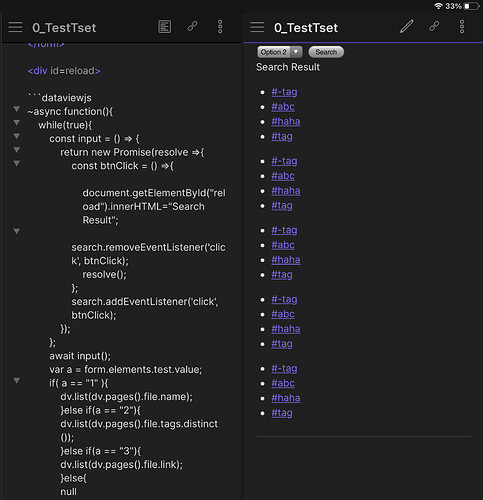Open #tag link in second list

point(282,206)
